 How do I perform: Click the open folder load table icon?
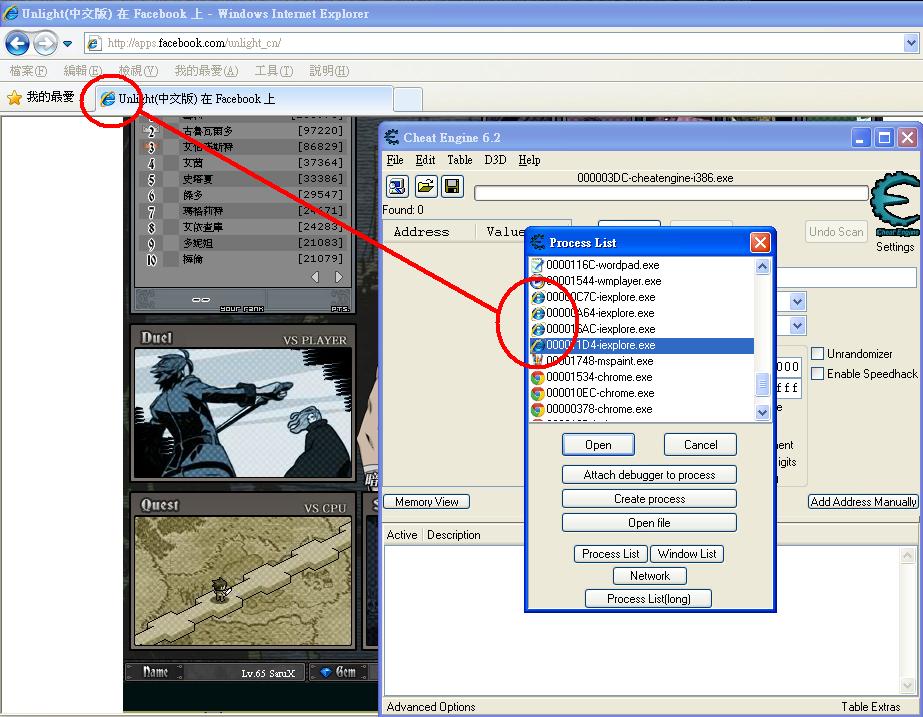tap(425, 187)
